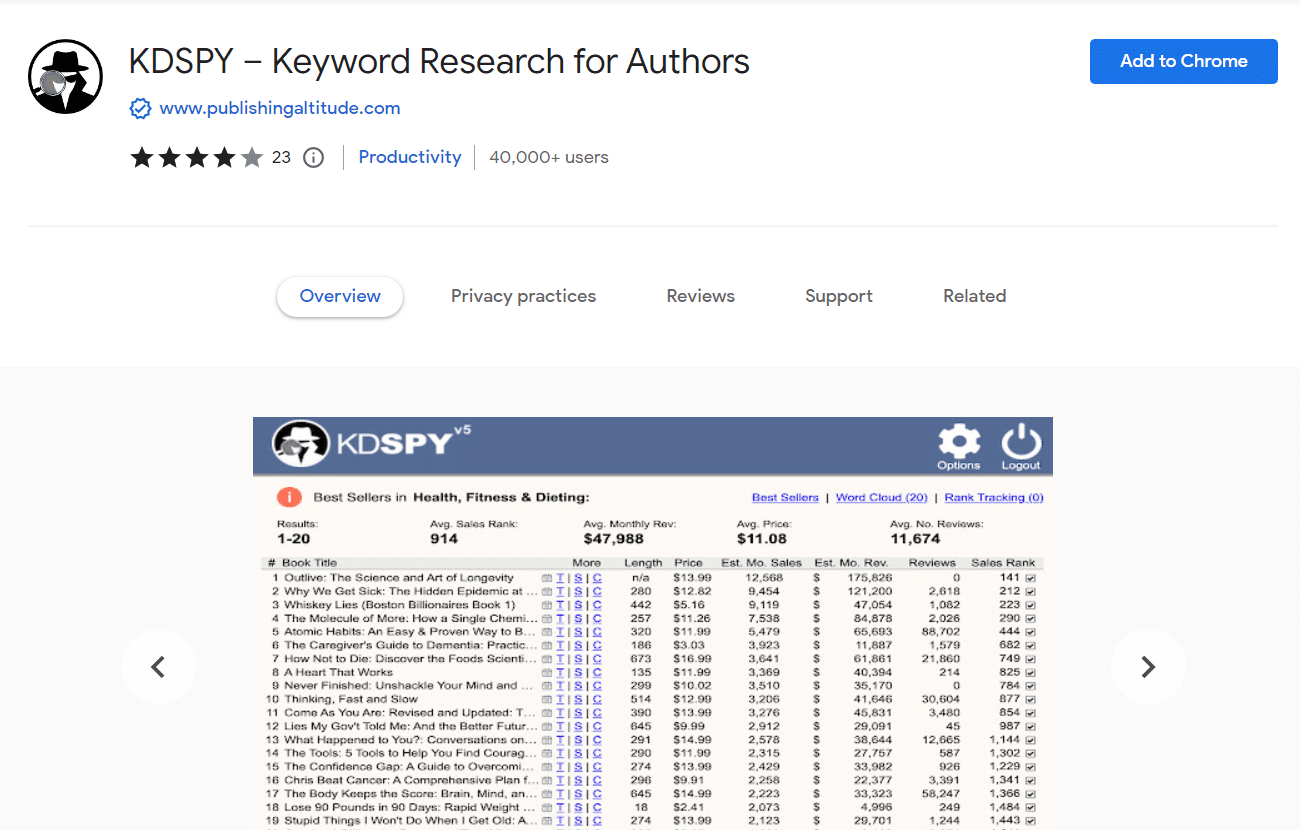Open the Word Cloud (20) link
The width and height of the screenshot is (1300, 830).
882,497
